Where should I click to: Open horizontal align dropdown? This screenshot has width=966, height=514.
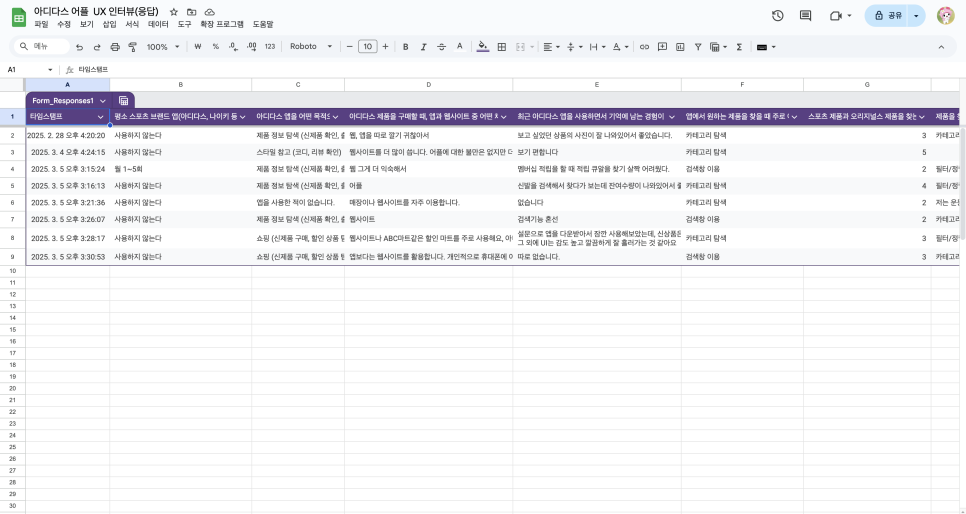coord(551,47)
